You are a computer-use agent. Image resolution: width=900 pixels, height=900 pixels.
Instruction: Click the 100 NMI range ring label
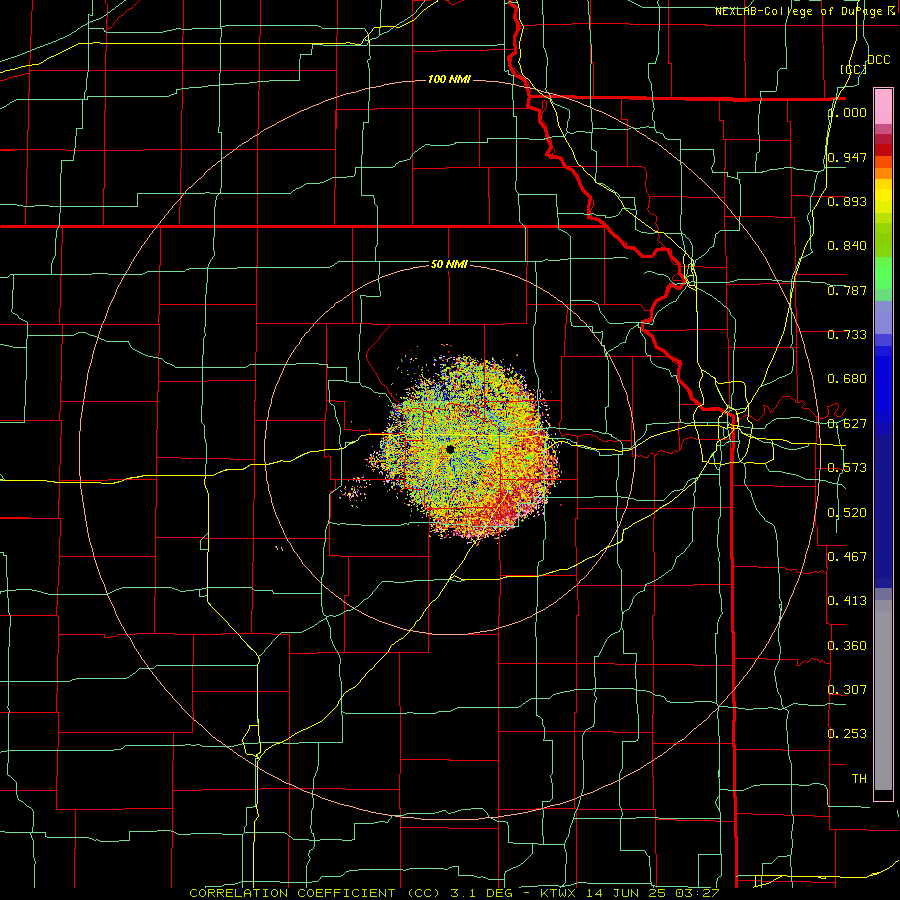pyautogui.click(x=449, y=79)
